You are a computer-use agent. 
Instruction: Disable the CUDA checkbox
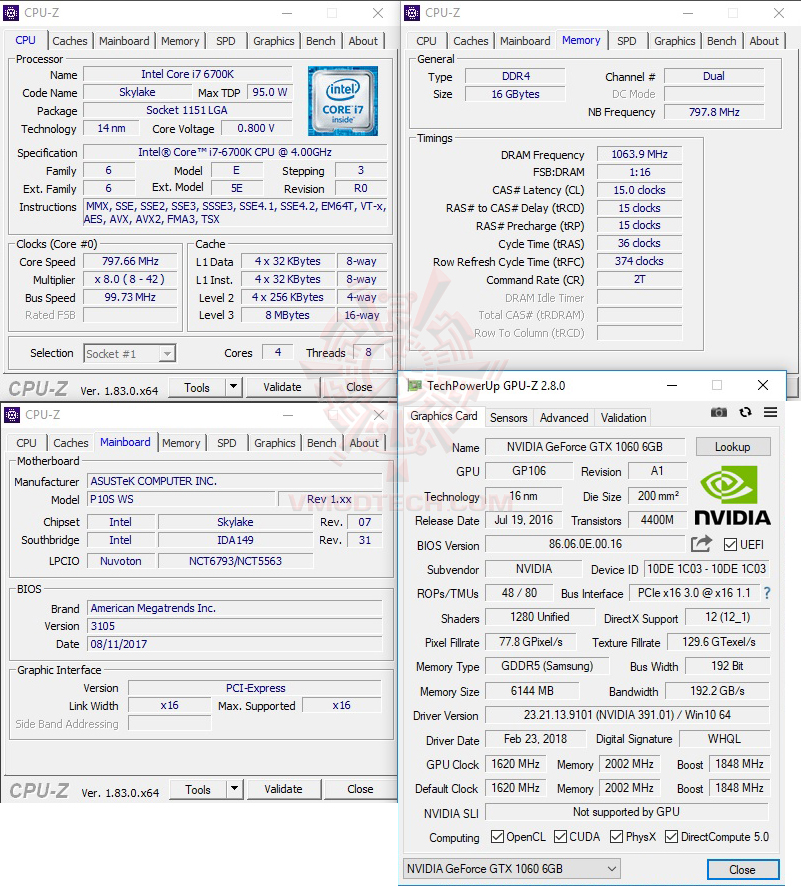point(561,837)
